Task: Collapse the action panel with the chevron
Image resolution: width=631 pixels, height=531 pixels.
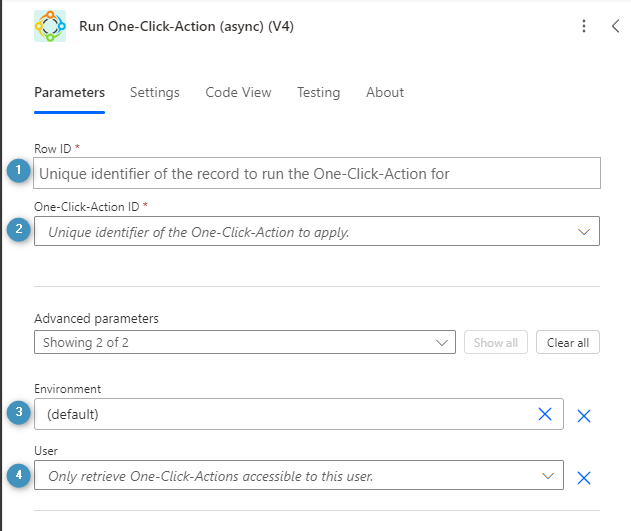Action: (x=615, y=26)
